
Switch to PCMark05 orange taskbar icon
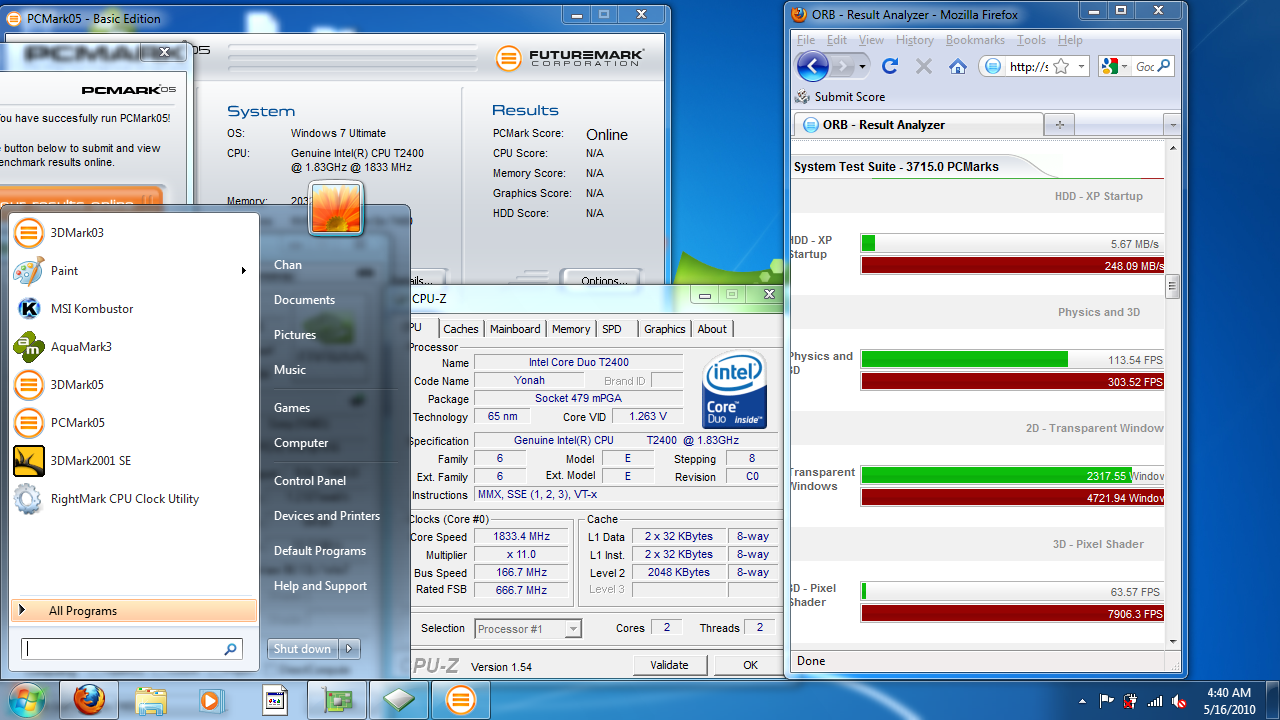click(461, 700)
